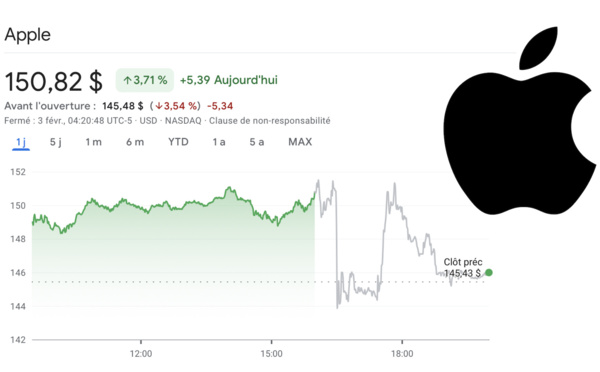This screenshot has width=600, height=372.
Task: Click the Apple stock title
Action: click(28, 35)
